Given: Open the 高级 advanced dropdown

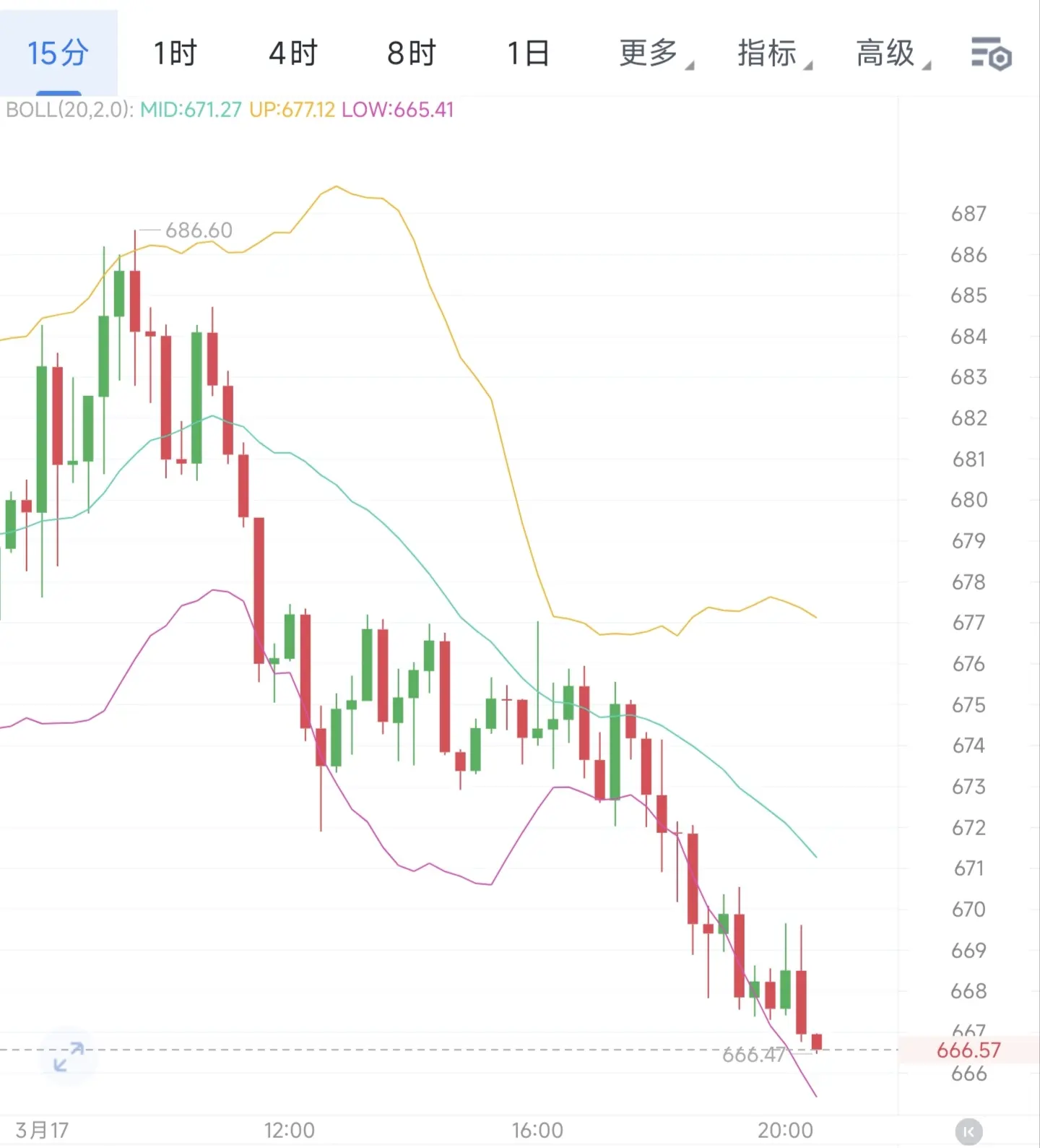Looking at the screenshot, I should click(893, 53).
